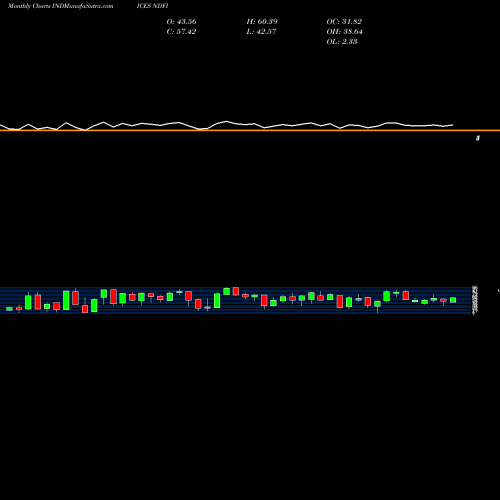Screen dimensions: 500x500
Task: Click the 'Monthly Charts INDMunafaSutra.com' title text
Action: coord(61,6)
